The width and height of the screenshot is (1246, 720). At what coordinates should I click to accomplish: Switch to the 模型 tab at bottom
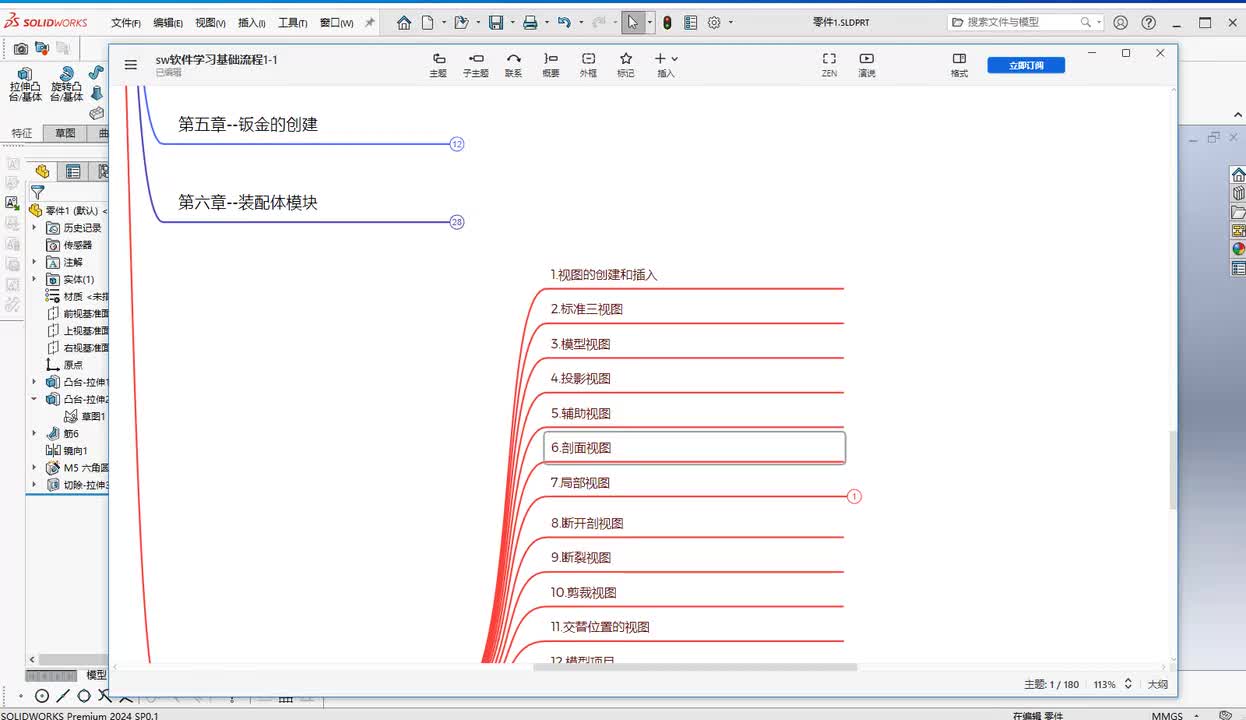96,675
